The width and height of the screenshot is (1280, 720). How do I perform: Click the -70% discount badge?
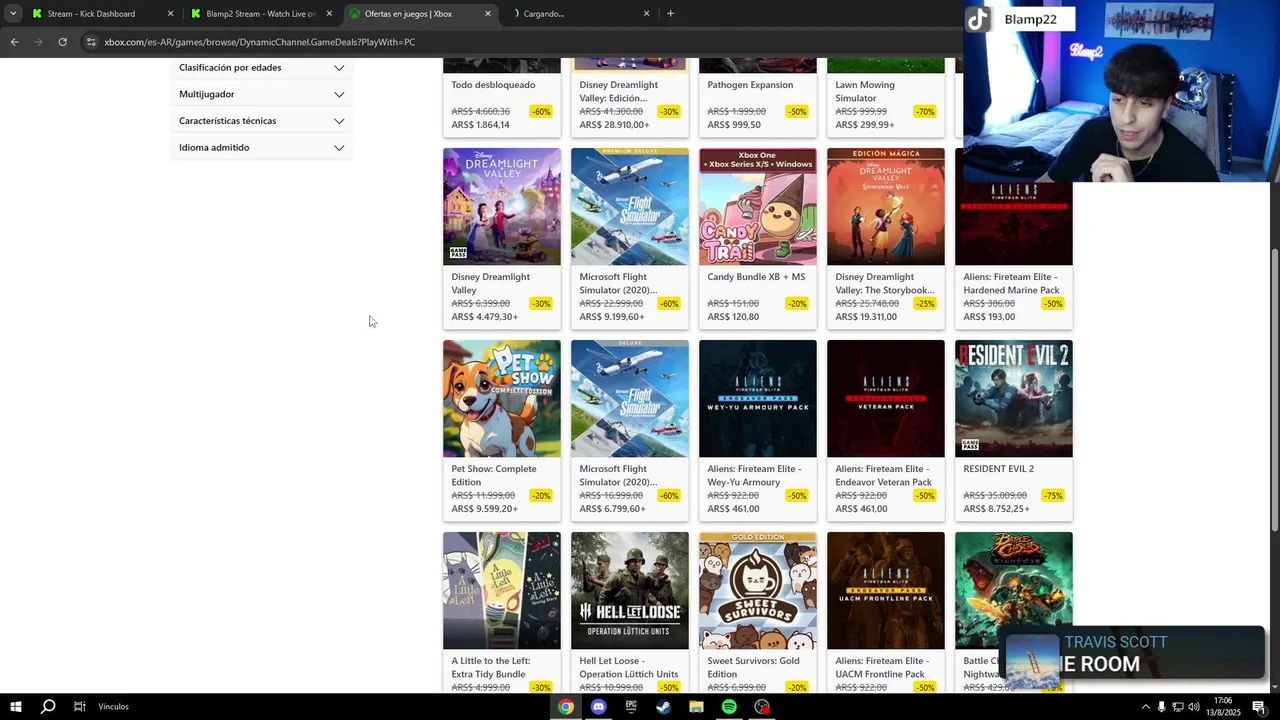(x=925, y=112)
